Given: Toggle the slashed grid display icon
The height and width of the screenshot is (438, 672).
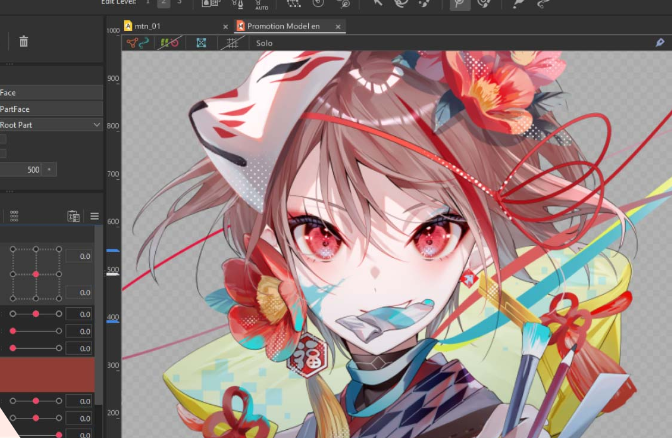Looking at the screenshot, I should 232,43.
